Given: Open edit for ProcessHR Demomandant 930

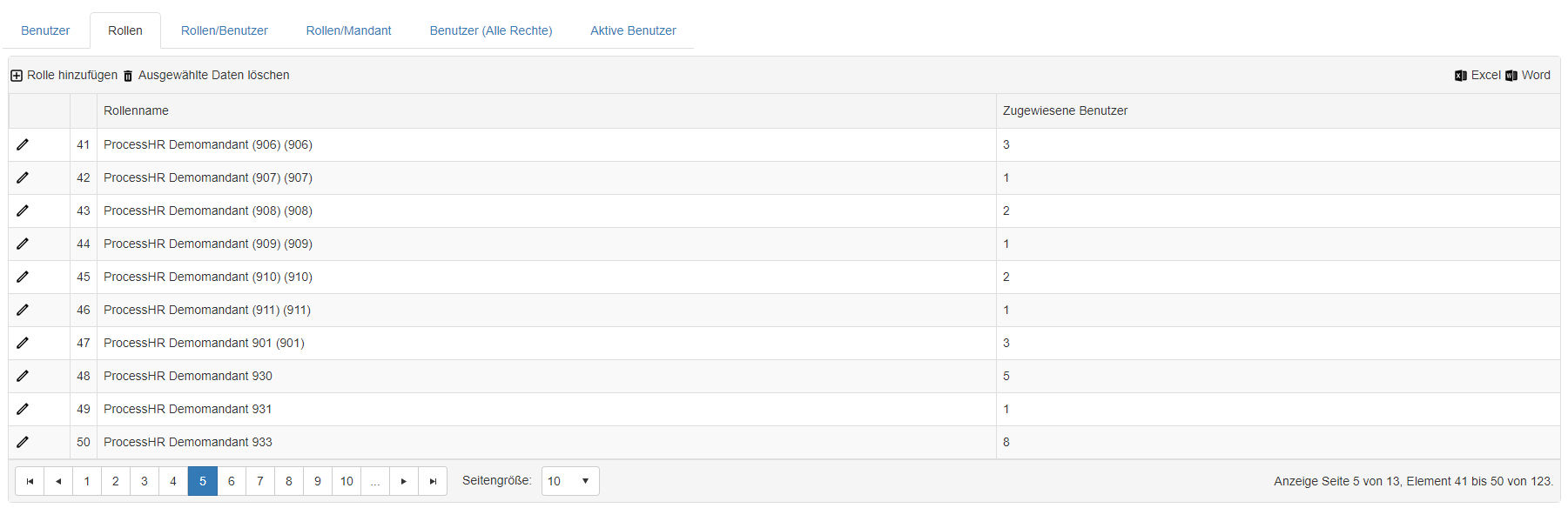Looking at the screenshot, I should pyautogui.click(x=23, y=376).
